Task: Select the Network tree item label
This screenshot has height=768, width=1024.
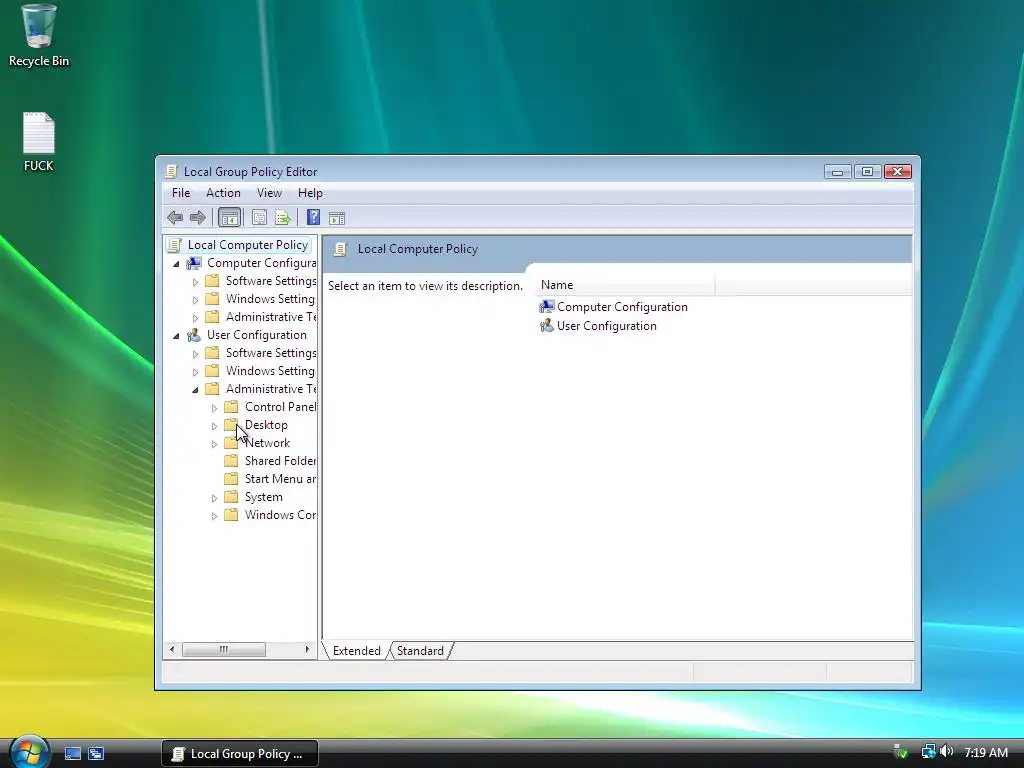Action: 267,443
